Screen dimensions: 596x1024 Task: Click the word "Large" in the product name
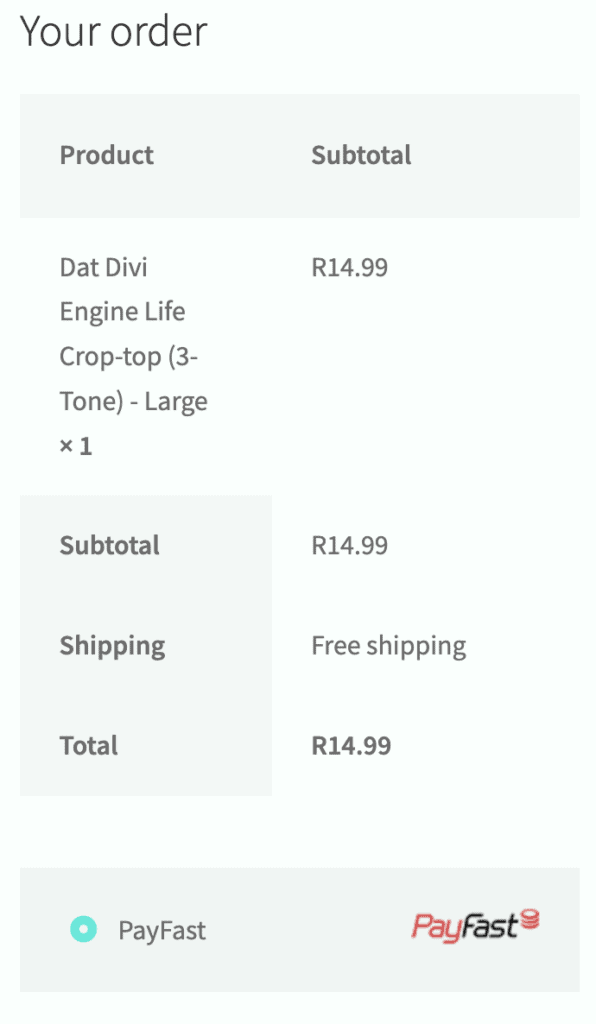[176, 402]
